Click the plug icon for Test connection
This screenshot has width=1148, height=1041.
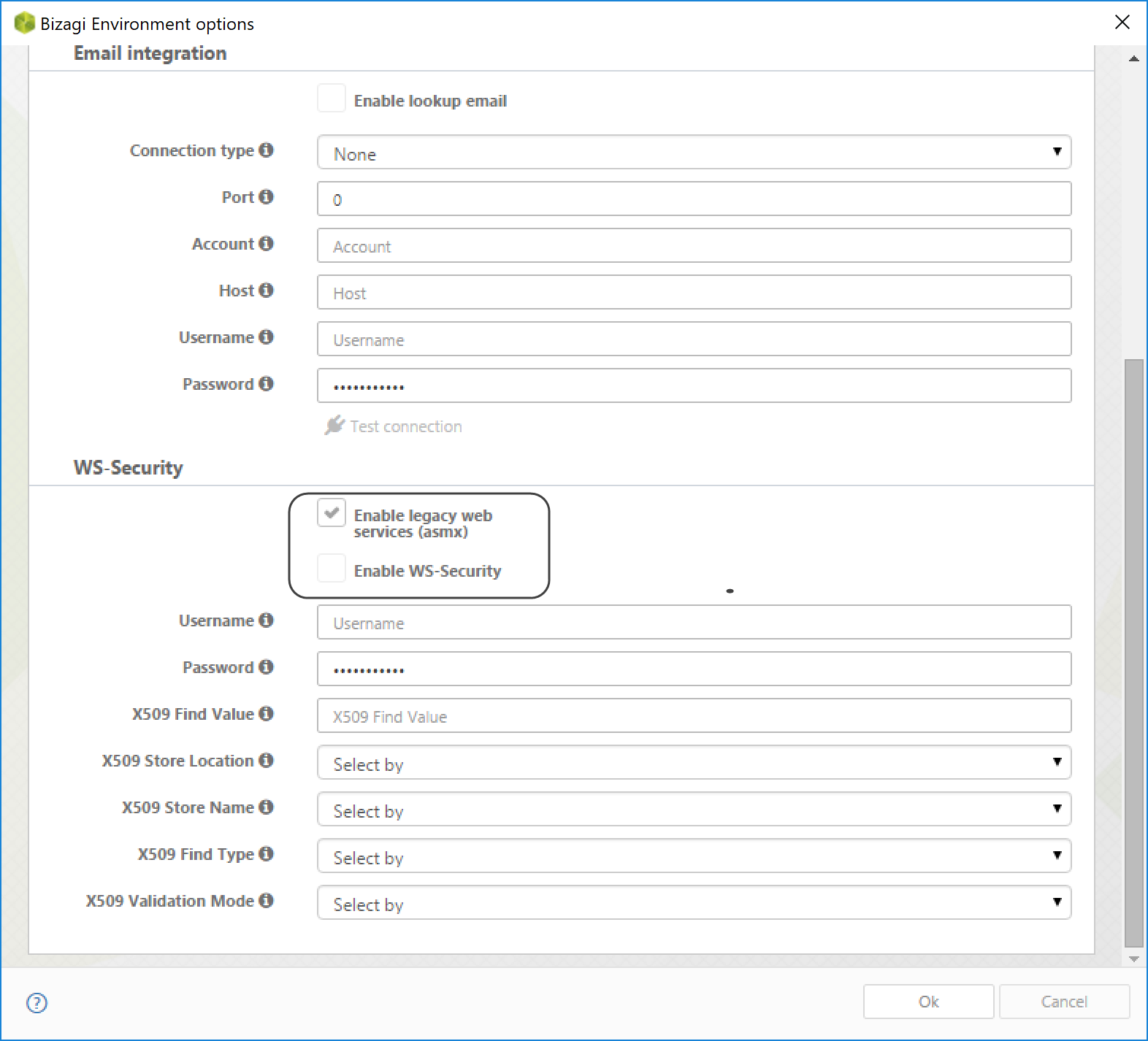click(334, 425)
